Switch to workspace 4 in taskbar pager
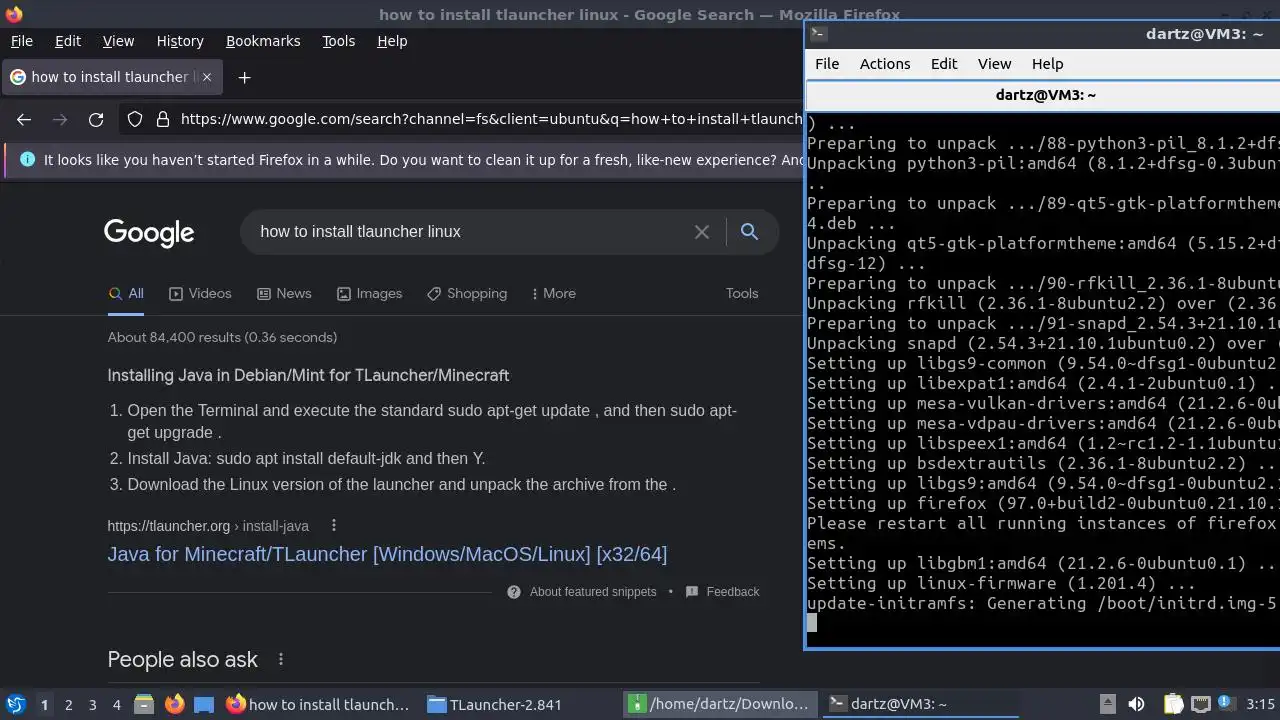The width and height of the screenshot is (1280, 720). [x=116, y=705]
